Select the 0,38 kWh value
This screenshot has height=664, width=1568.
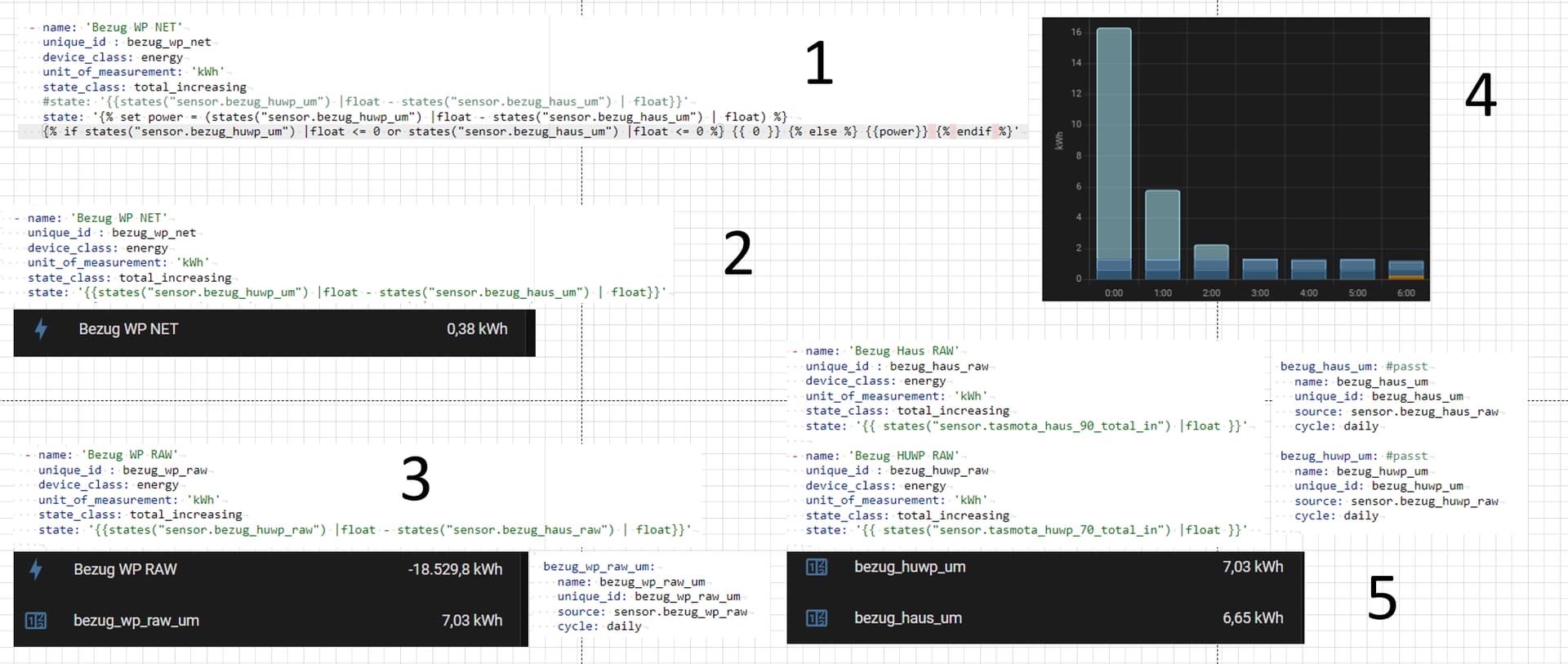(x=477, y=329)
